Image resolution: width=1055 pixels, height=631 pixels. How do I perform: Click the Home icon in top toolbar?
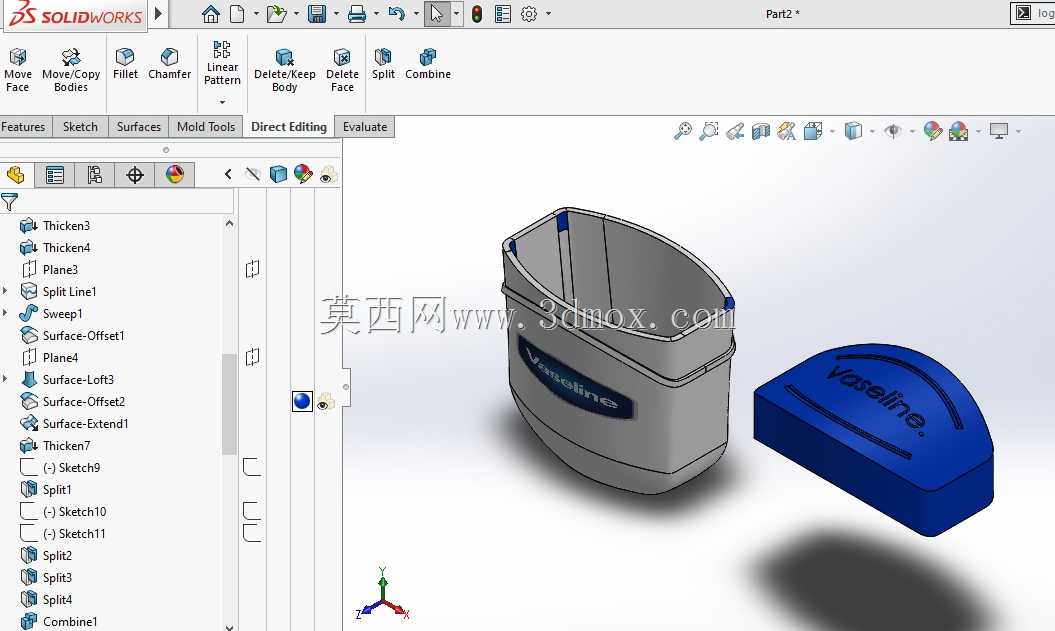tap(211, 13)
